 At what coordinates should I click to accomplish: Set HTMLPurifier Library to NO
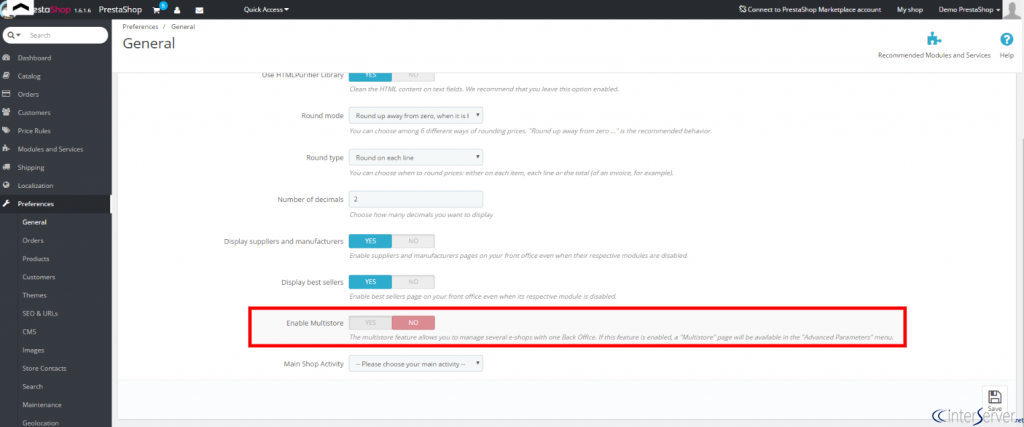(413, 75)
